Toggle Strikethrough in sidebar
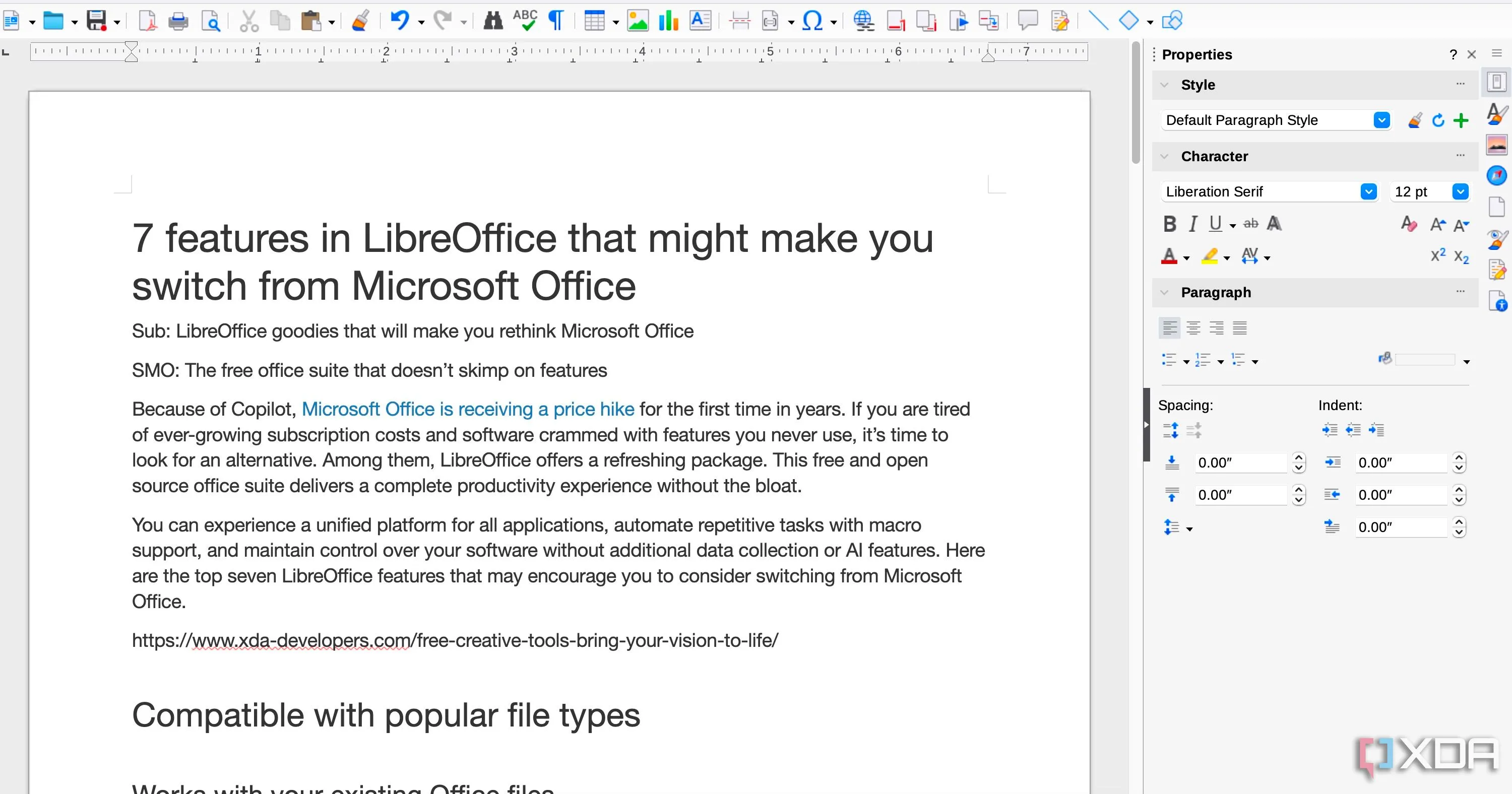Screen dimensions: 1512x794 (x=1251, y=224)
